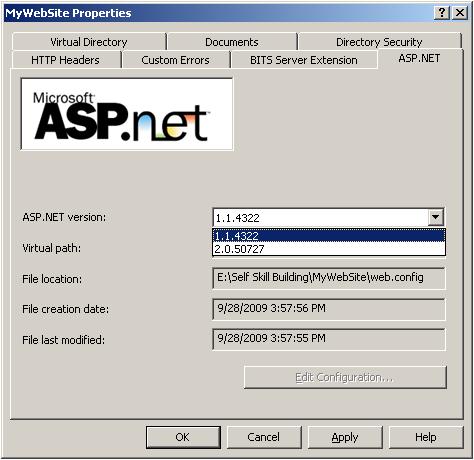The image size is (474, 460).
Task: Open the Custom Errors tab
Action: pyautogui.click(x=175, y=60)
